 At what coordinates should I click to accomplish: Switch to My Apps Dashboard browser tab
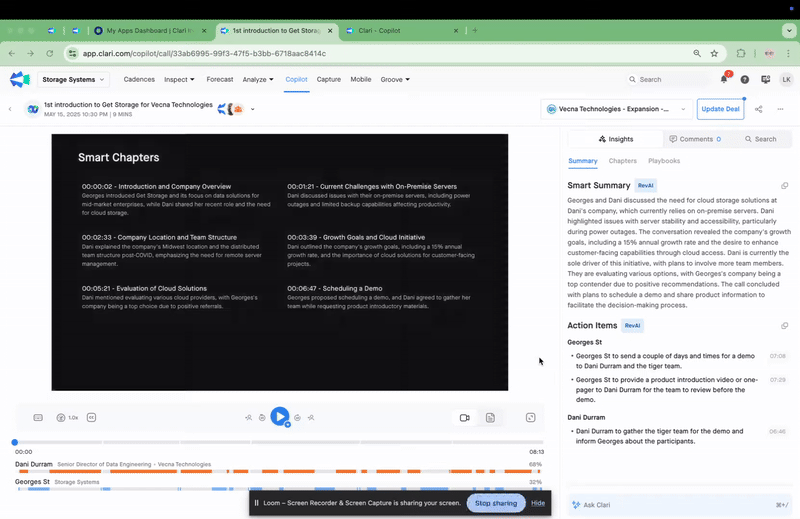click(x=151, y=31)
